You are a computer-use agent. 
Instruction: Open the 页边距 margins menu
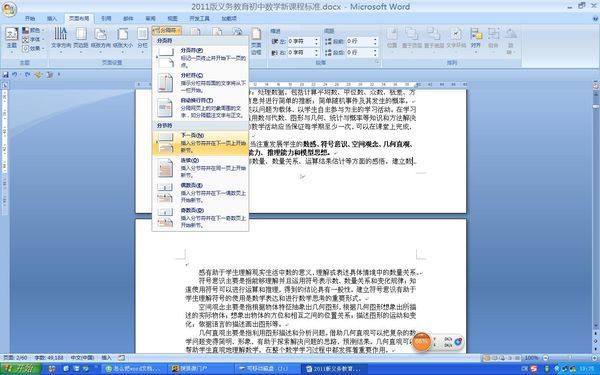[81, 39]
